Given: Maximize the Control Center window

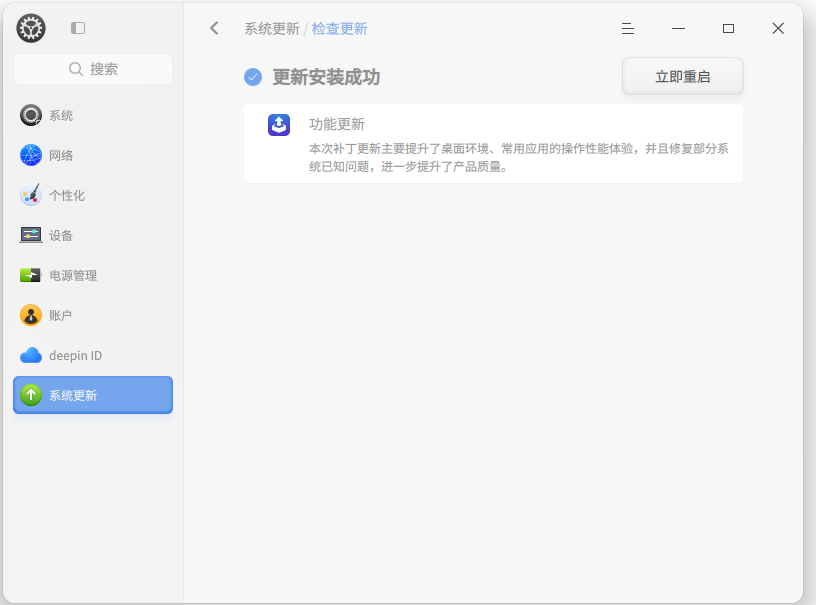Looking at the screenshot, I should pos(728,29).
